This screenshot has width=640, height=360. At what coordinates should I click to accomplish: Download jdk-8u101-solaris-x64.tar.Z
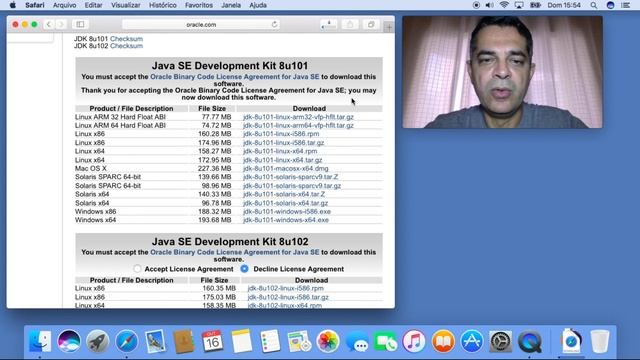[284, 194]
